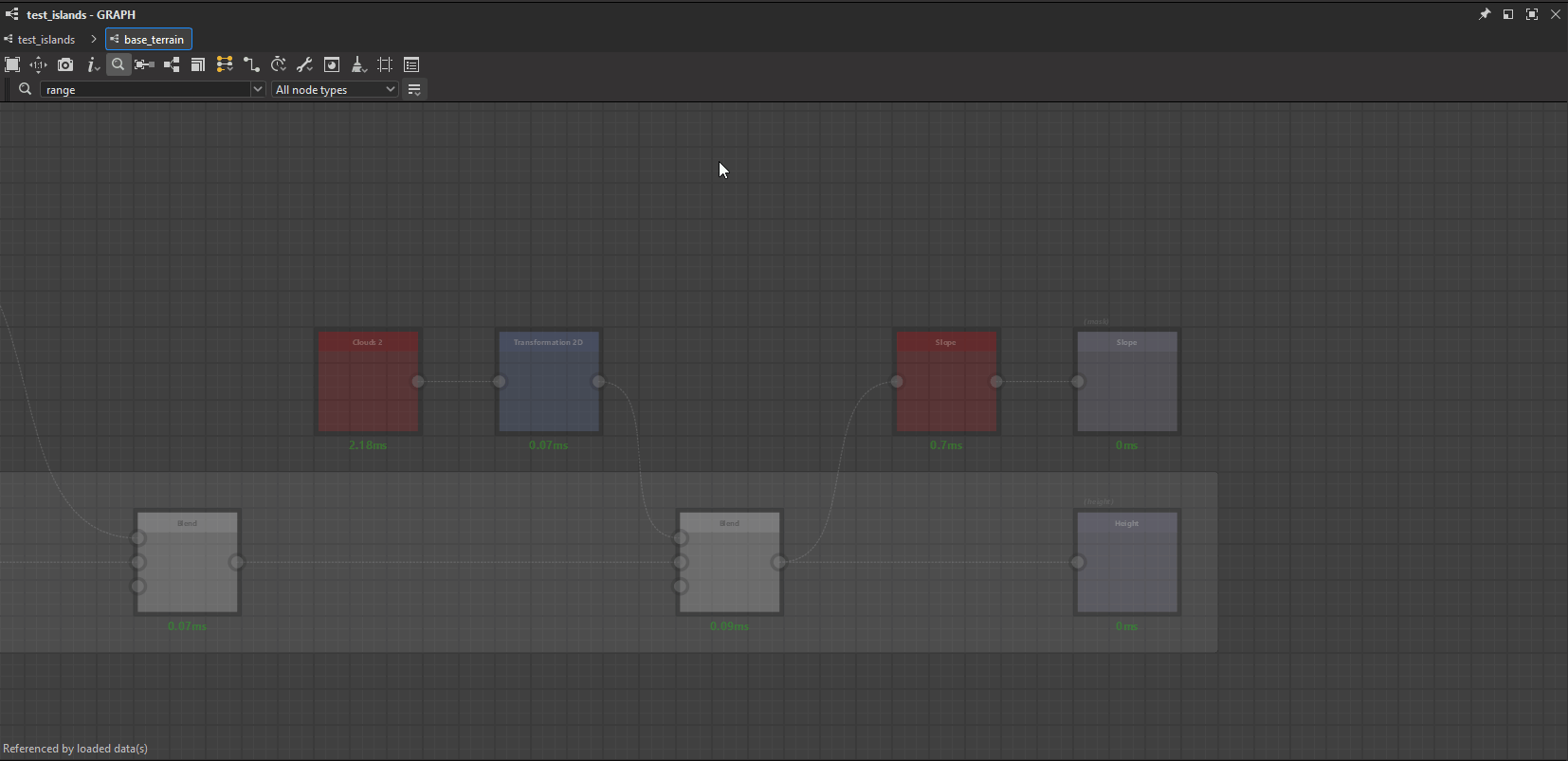Image resolution: width=1568 pixels, height=761 pixels.
Task: Select the red Slope node
Action: coord(946,382)
